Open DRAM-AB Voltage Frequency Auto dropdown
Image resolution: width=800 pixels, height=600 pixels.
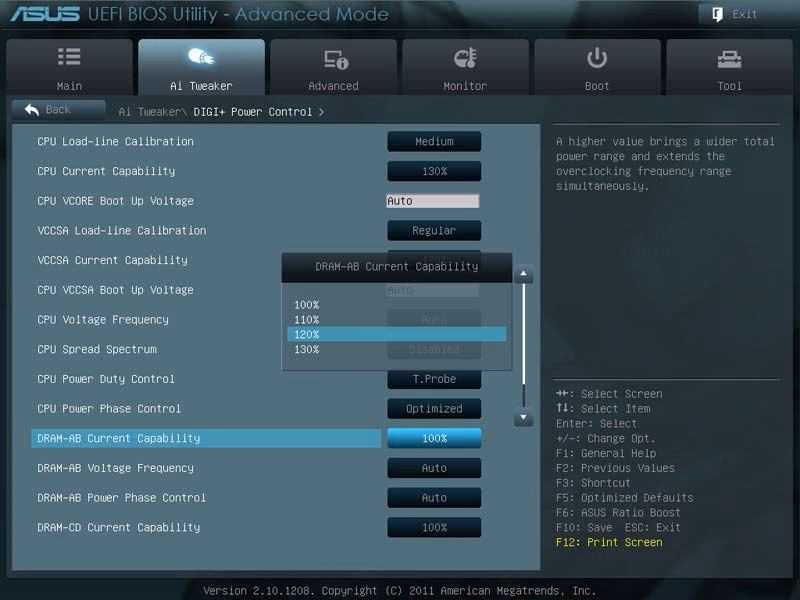tap(434, 468)
